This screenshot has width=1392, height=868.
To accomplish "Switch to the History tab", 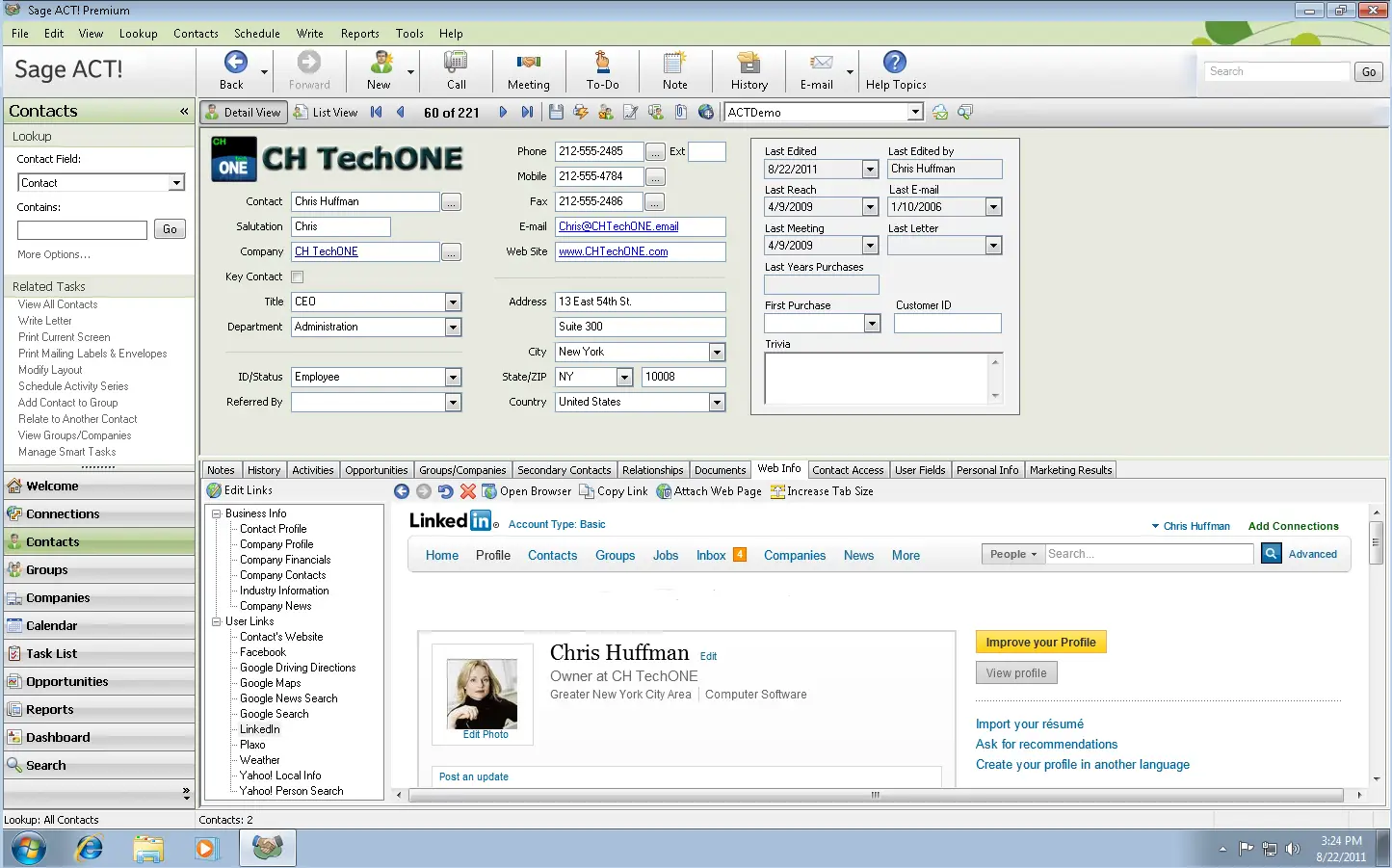I will pos(264,470).
